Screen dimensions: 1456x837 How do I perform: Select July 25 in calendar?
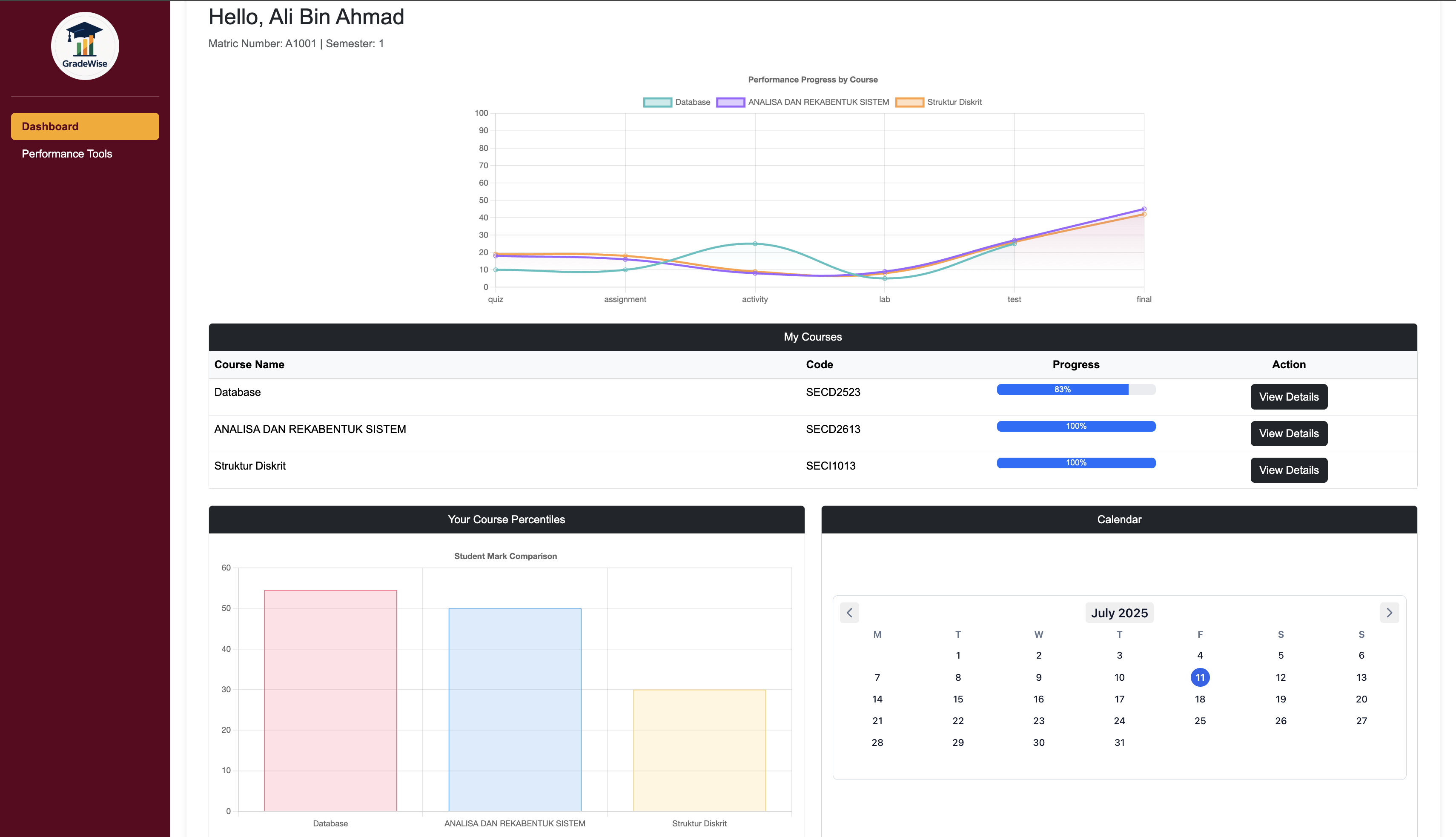click(x=1200, y=721)
